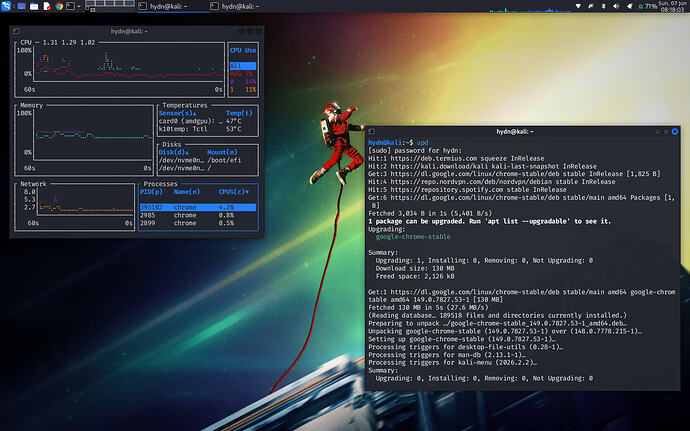Viewport: 690px width, 431px height.
Task: Click the 71% battery indicator
Action: click(648, 6)
